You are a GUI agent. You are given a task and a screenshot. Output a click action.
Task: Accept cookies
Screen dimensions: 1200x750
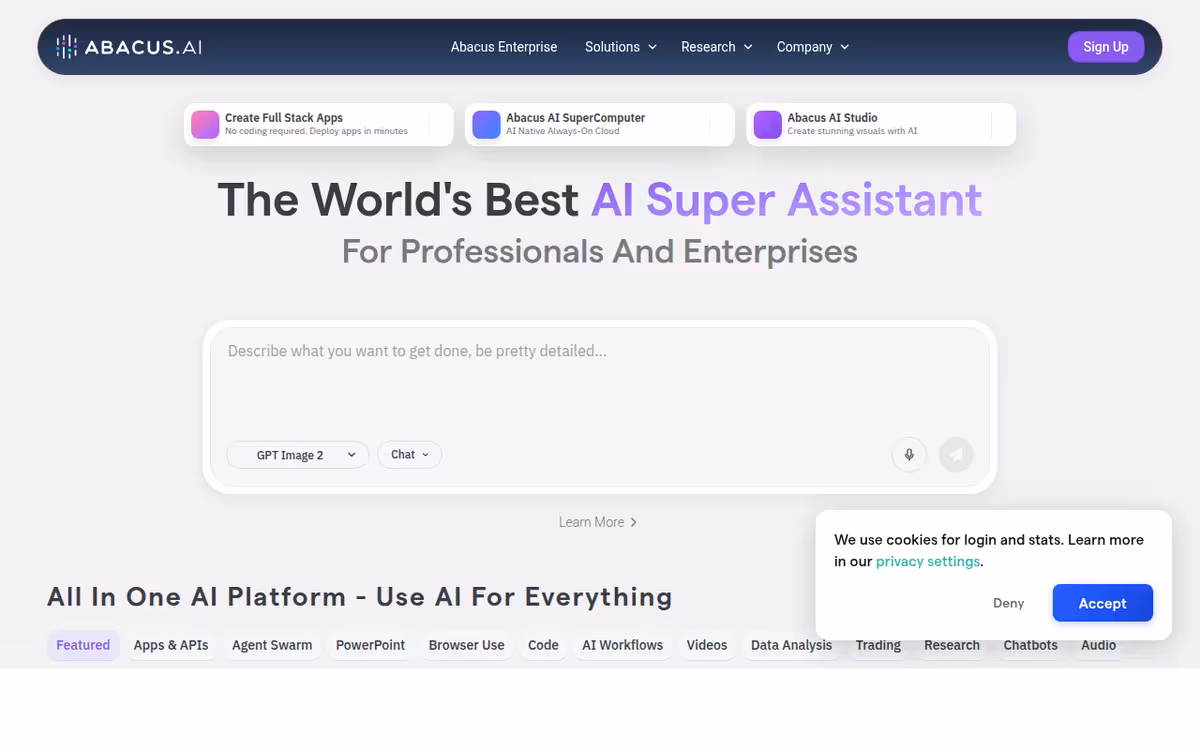click(x=1102, y=603)
